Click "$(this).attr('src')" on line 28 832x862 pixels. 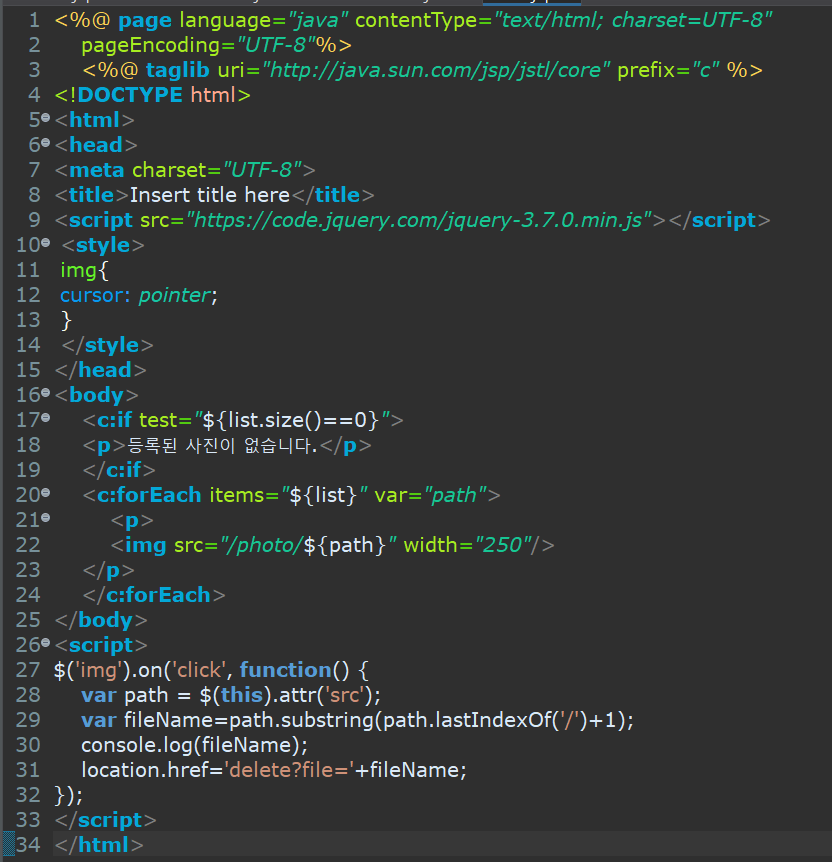(286, 695)
